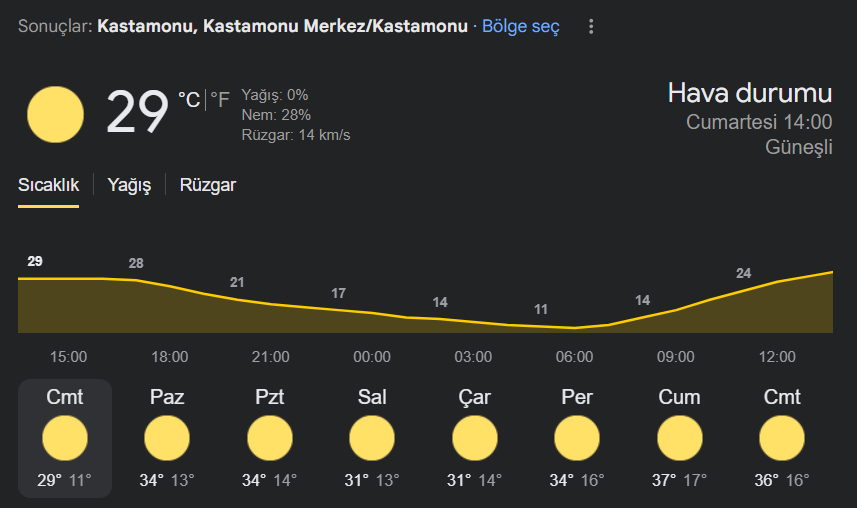The height and width of the screenshot is (508, 857).
Task: Switch temperature unit to °C
Action: coord(189,100)
